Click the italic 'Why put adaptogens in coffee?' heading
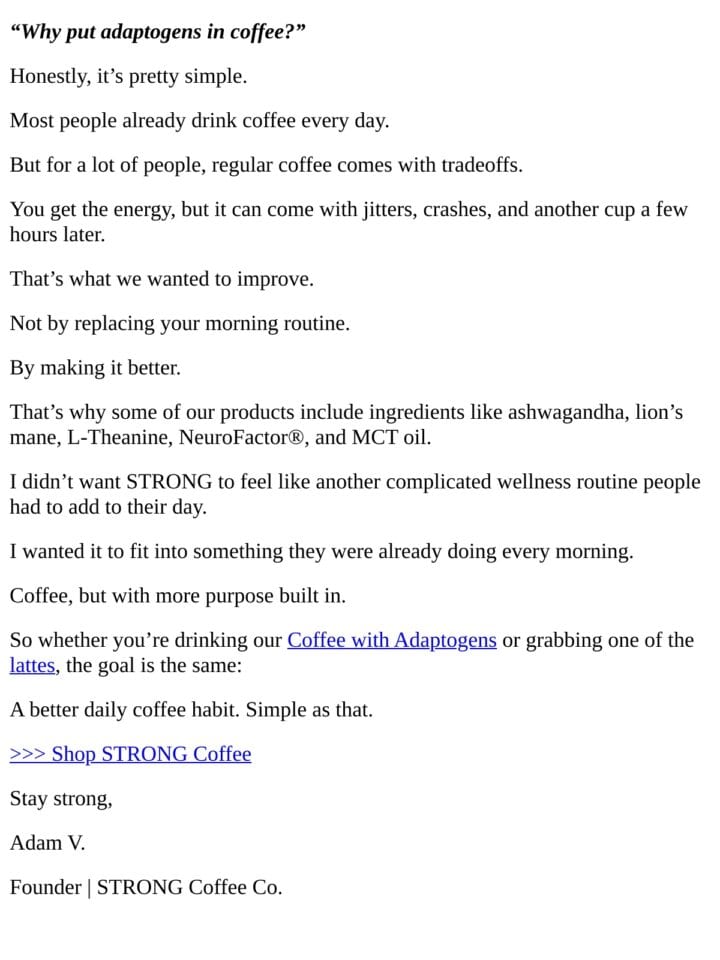Viewport: 720px width, 960px height. point(157,32)
